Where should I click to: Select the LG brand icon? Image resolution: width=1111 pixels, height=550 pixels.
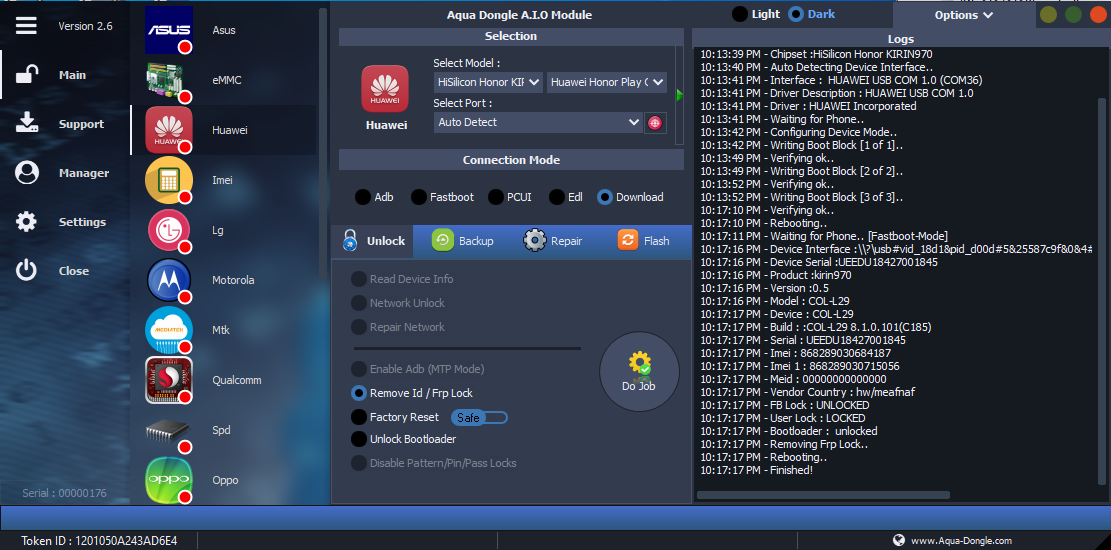169,230
